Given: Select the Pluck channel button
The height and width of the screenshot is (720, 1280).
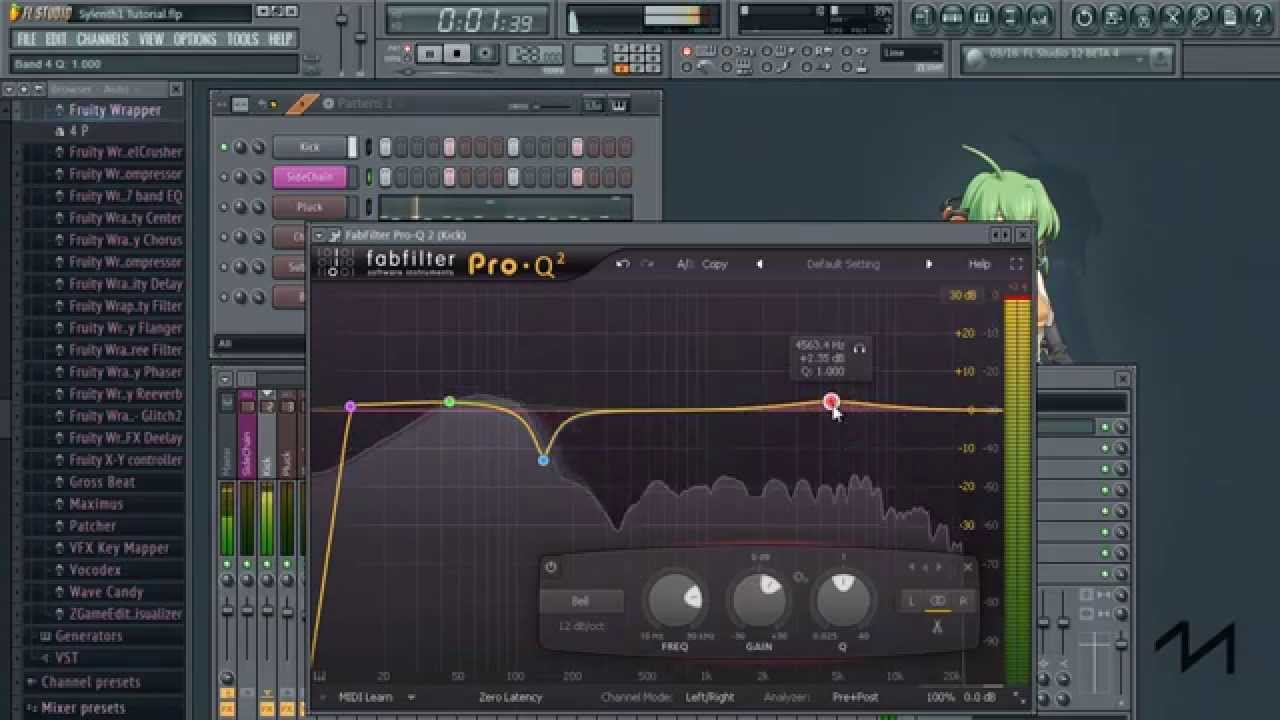Looking at the screenshot, I should 310,207.
